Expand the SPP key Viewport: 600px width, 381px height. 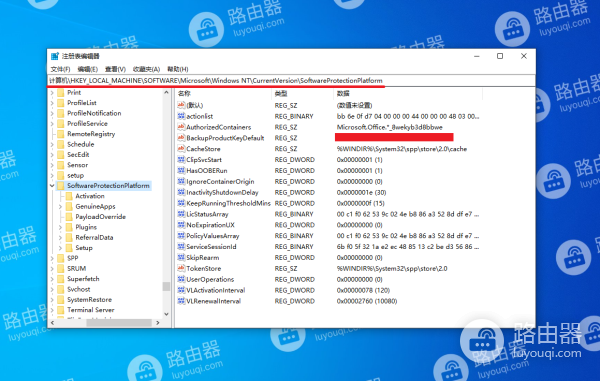[x=52, y=258]
